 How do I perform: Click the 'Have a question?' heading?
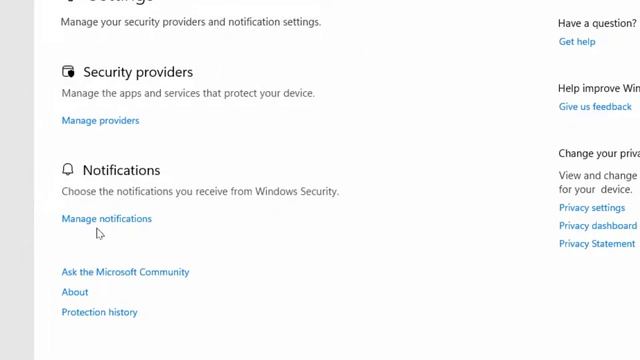tap(597, 23)
